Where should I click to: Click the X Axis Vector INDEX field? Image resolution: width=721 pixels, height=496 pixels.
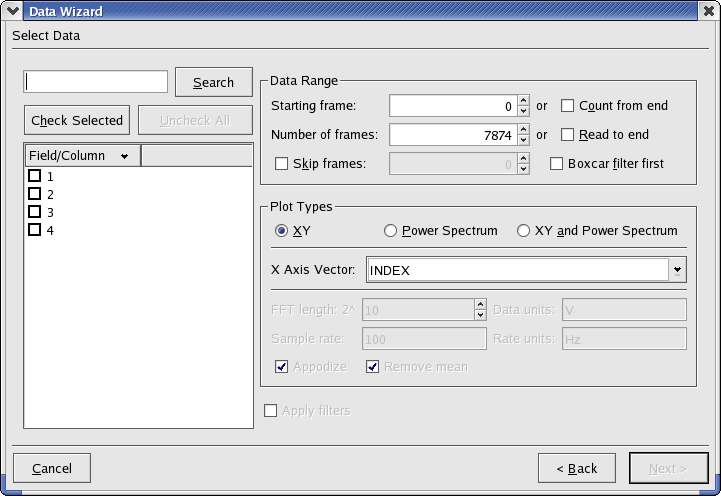click(518, 270)
